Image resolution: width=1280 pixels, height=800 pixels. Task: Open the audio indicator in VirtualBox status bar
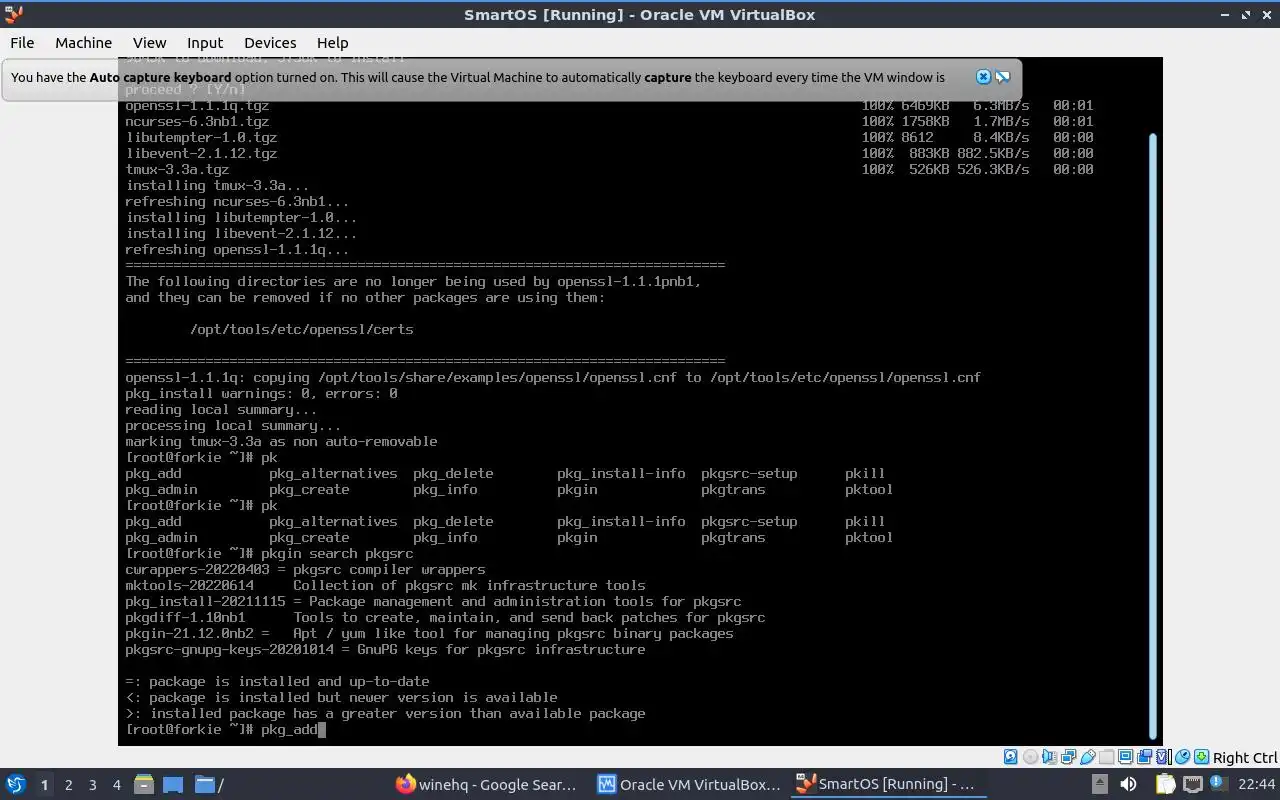1050,757
